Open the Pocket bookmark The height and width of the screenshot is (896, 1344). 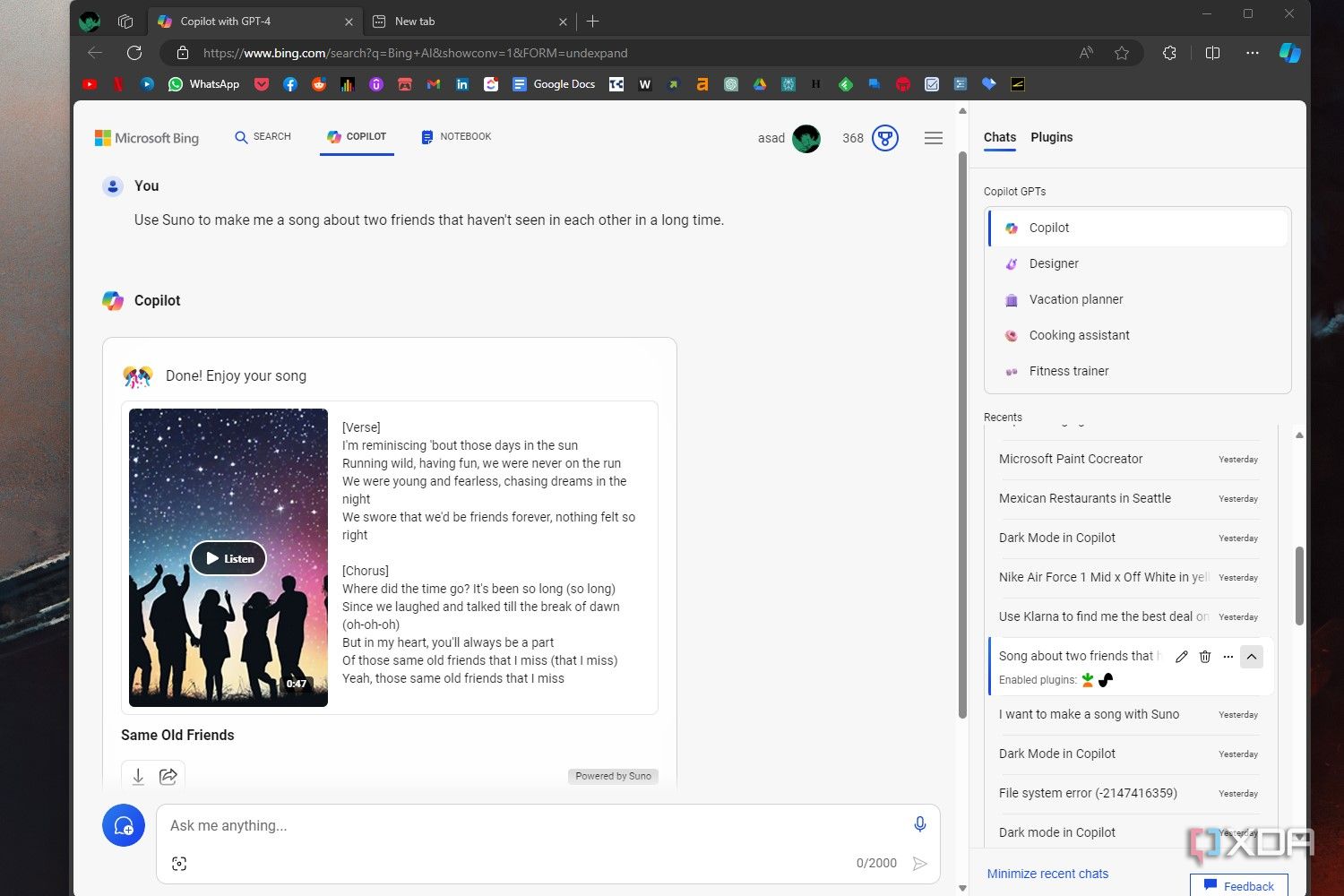coord(262,84)
